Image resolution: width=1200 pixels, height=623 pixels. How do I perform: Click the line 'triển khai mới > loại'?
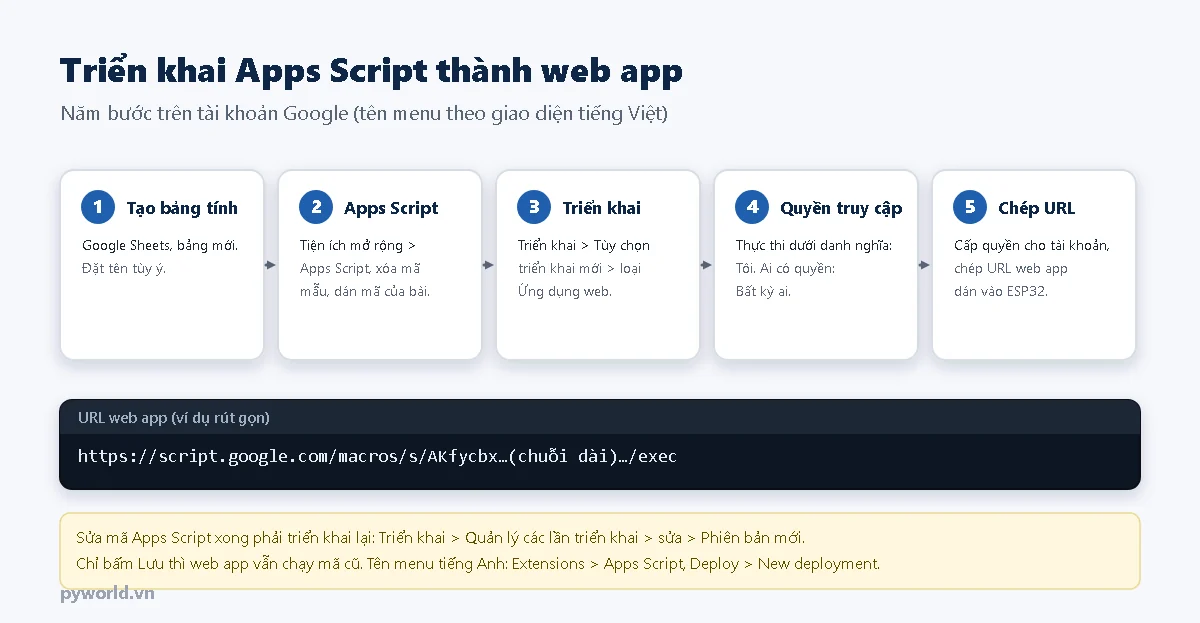[x=579, y=268]
